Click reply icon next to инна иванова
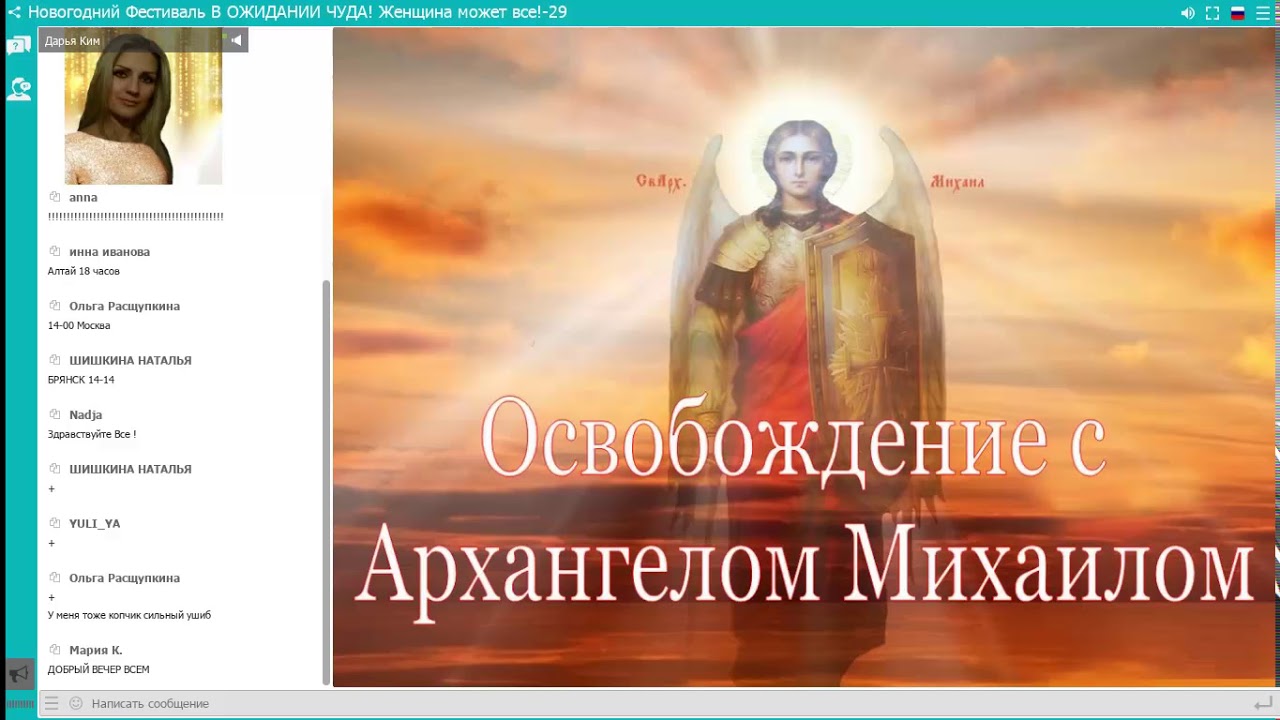1280x720 pixels. click(55, 251)
